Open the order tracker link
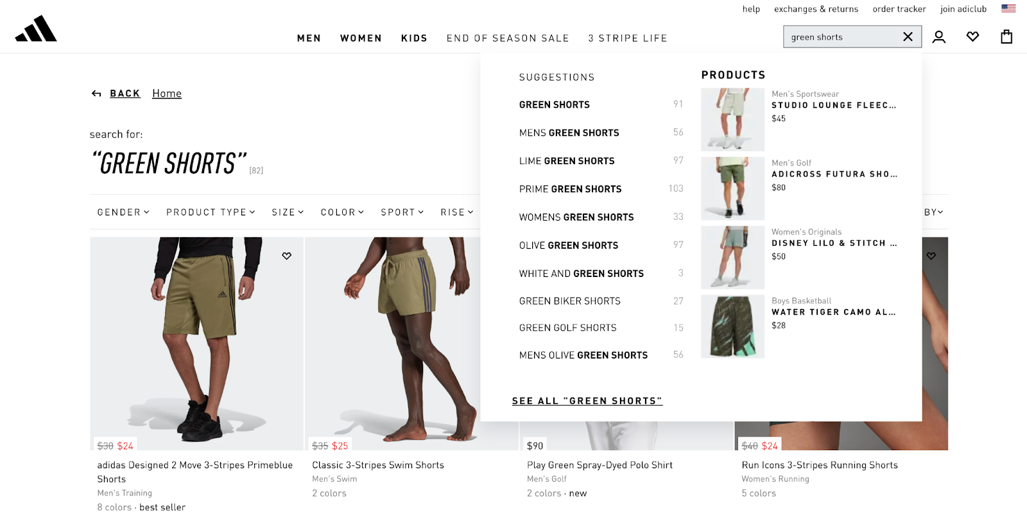Viewport: 1027px width, 520px height. [899, 9]
